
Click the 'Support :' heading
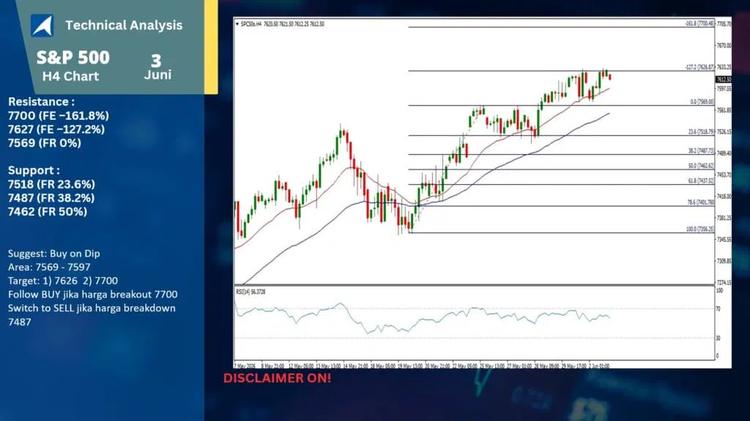pos(34,170)
